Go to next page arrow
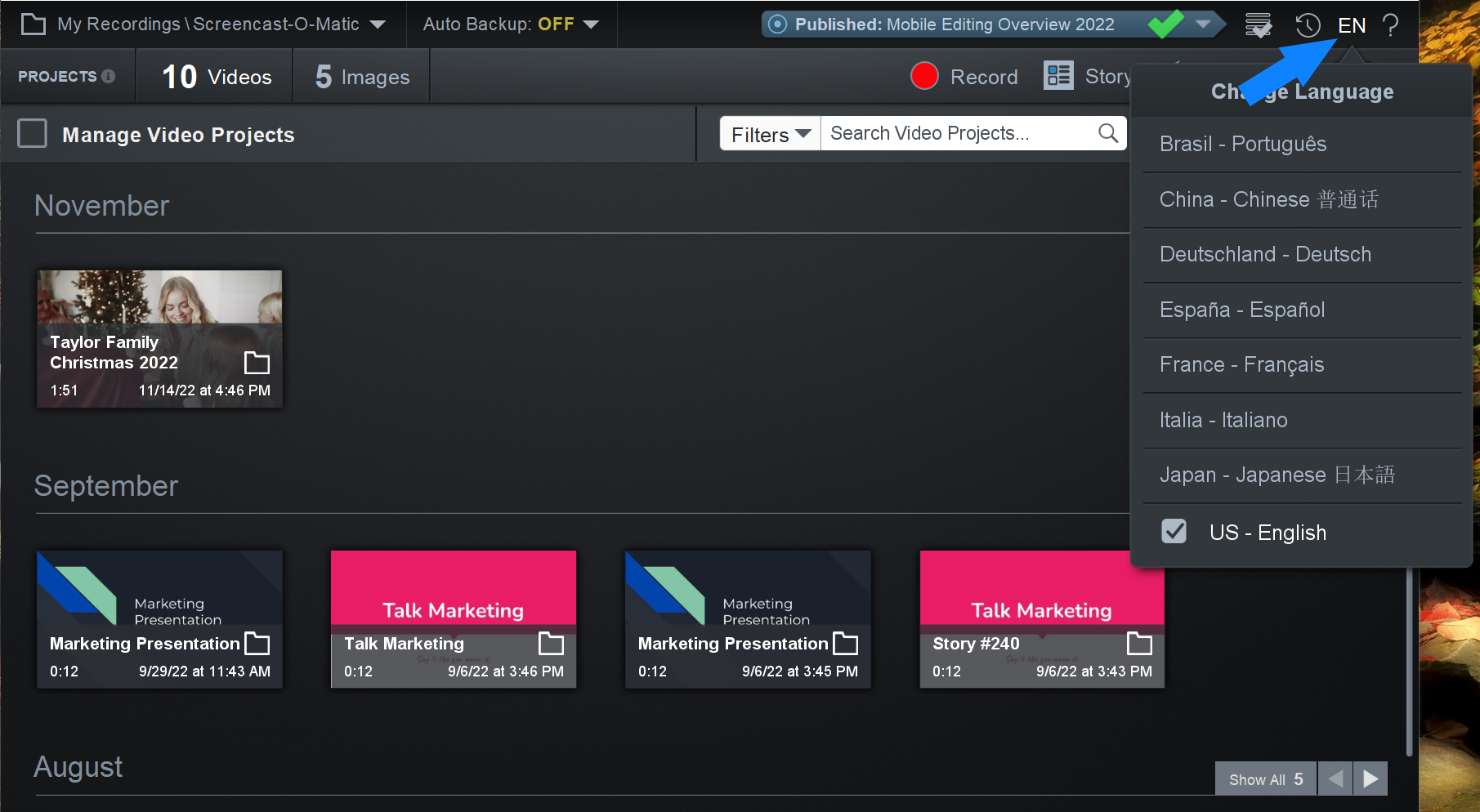This screenshot has height=812, width=1480. point(1370,779)
